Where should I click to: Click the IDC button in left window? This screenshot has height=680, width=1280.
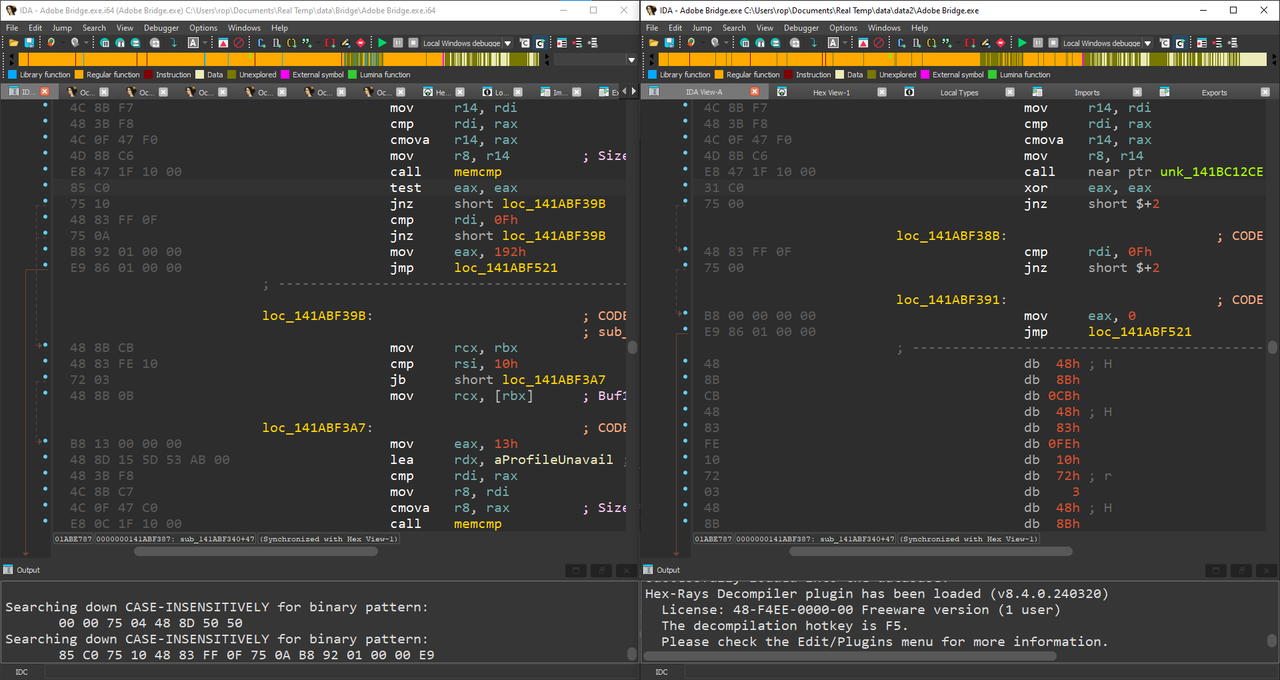[22, 672]
